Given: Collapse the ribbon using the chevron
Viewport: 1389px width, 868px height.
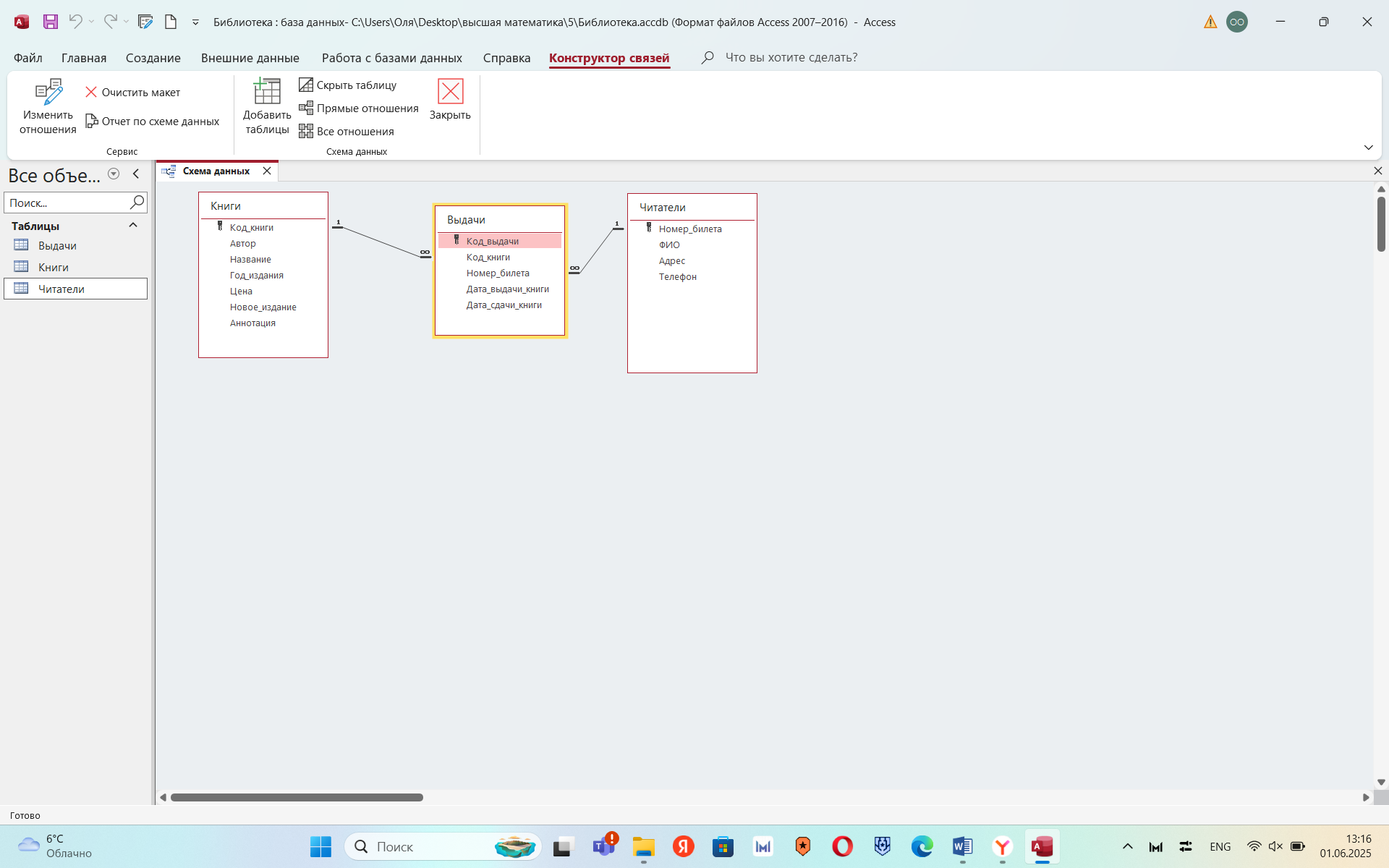Looking at the screenshot, I should (x=1368, y=148).
